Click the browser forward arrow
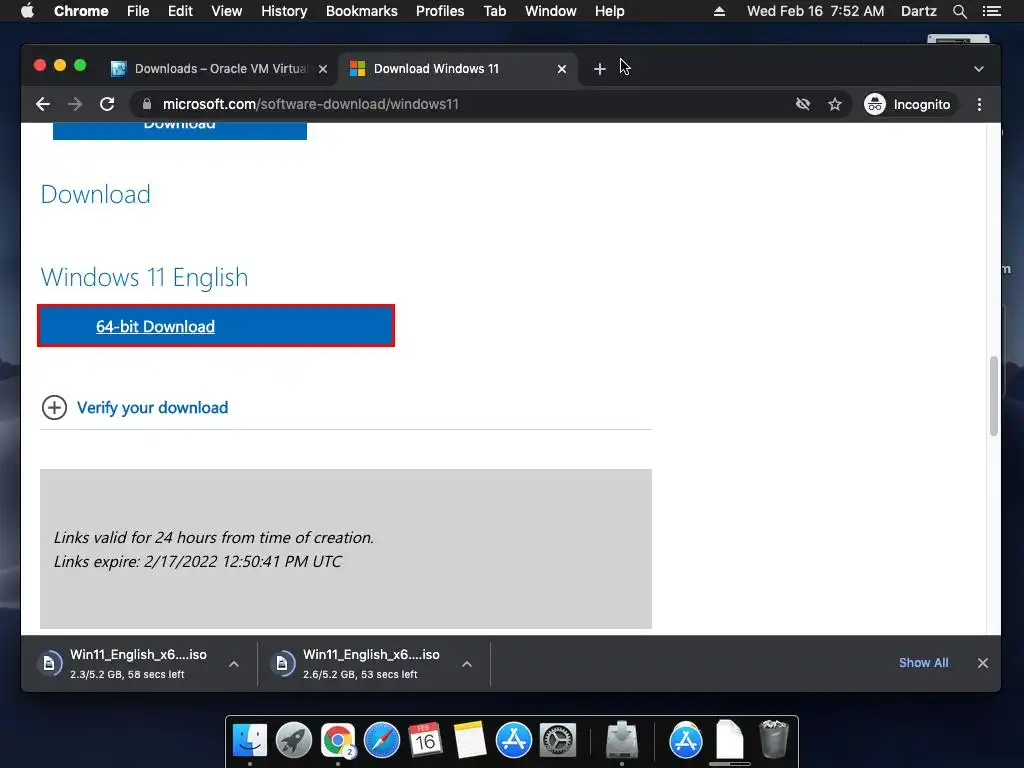This screenshot has width=1024, height=768. (75, 104)
